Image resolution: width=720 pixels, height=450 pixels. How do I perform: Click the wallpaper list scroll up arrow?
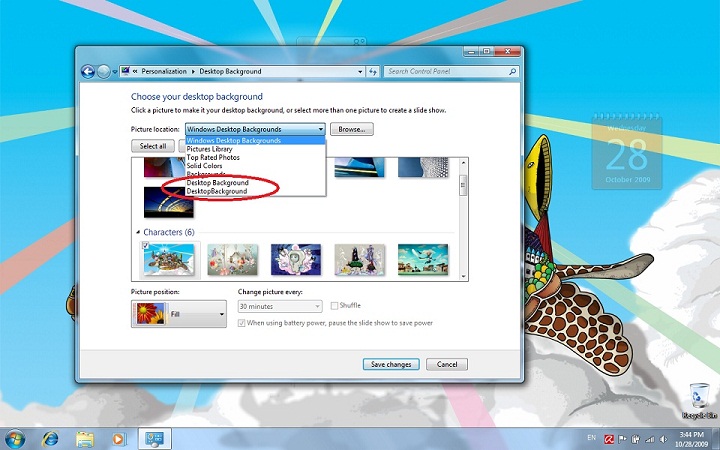pyautogui.click(x=463, y=163)
